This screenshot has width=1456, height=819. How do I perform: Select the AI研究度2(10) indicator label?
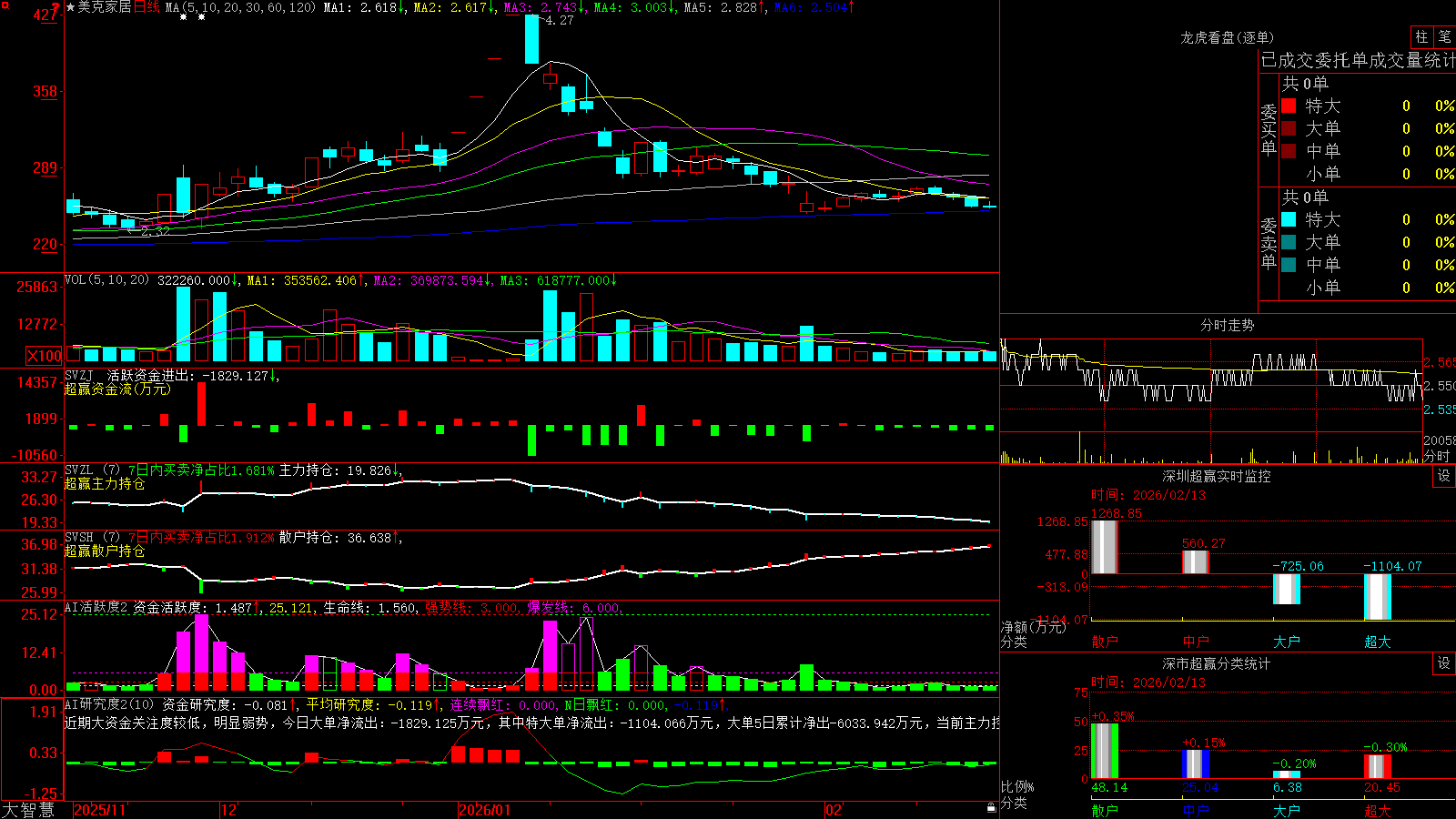109,704
